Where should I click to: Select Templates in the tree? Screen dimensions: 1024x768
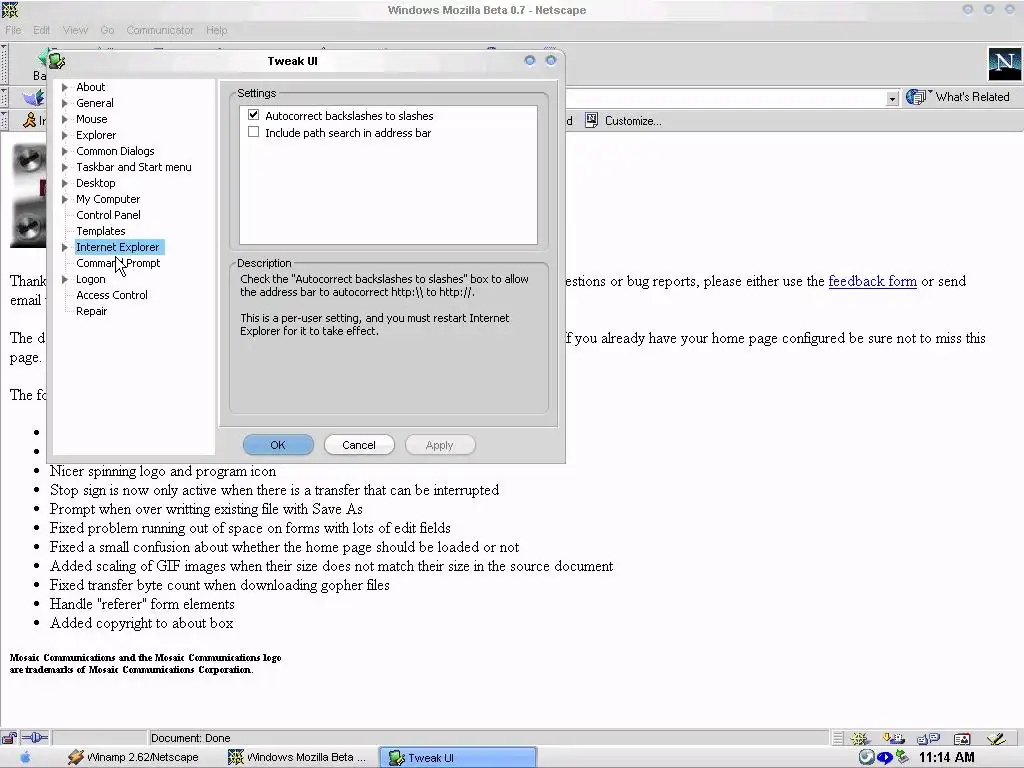101,231
